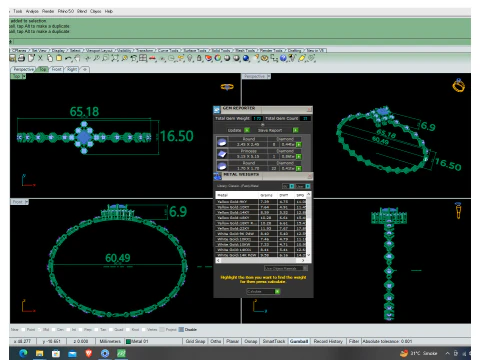Toggle the Disable osnap checkbox
This screenshot has width=480, height=360.
click(181, 329)
